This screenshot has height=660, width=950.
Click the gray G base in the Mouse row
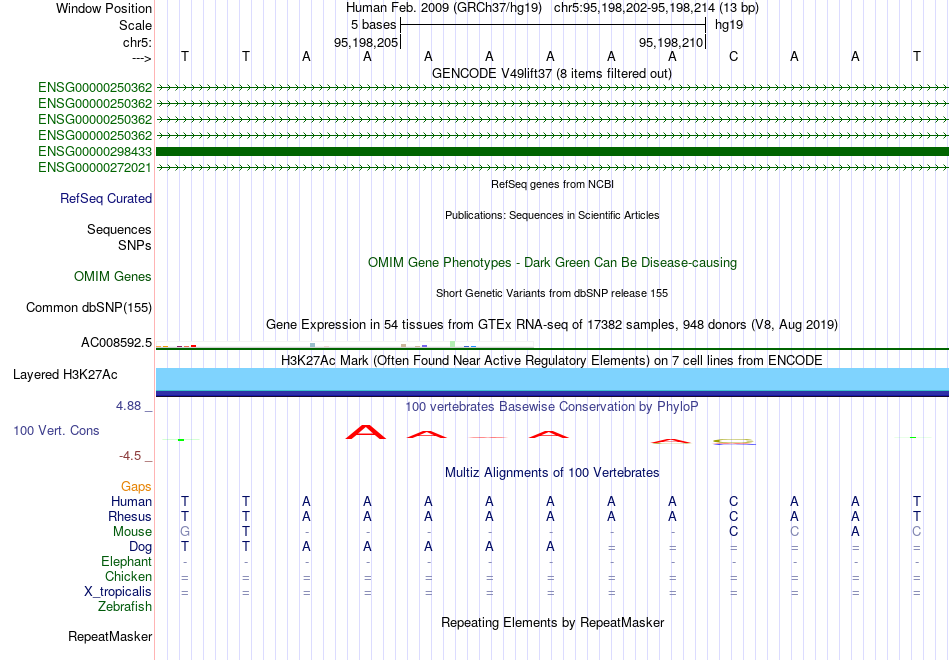[185, 532]
